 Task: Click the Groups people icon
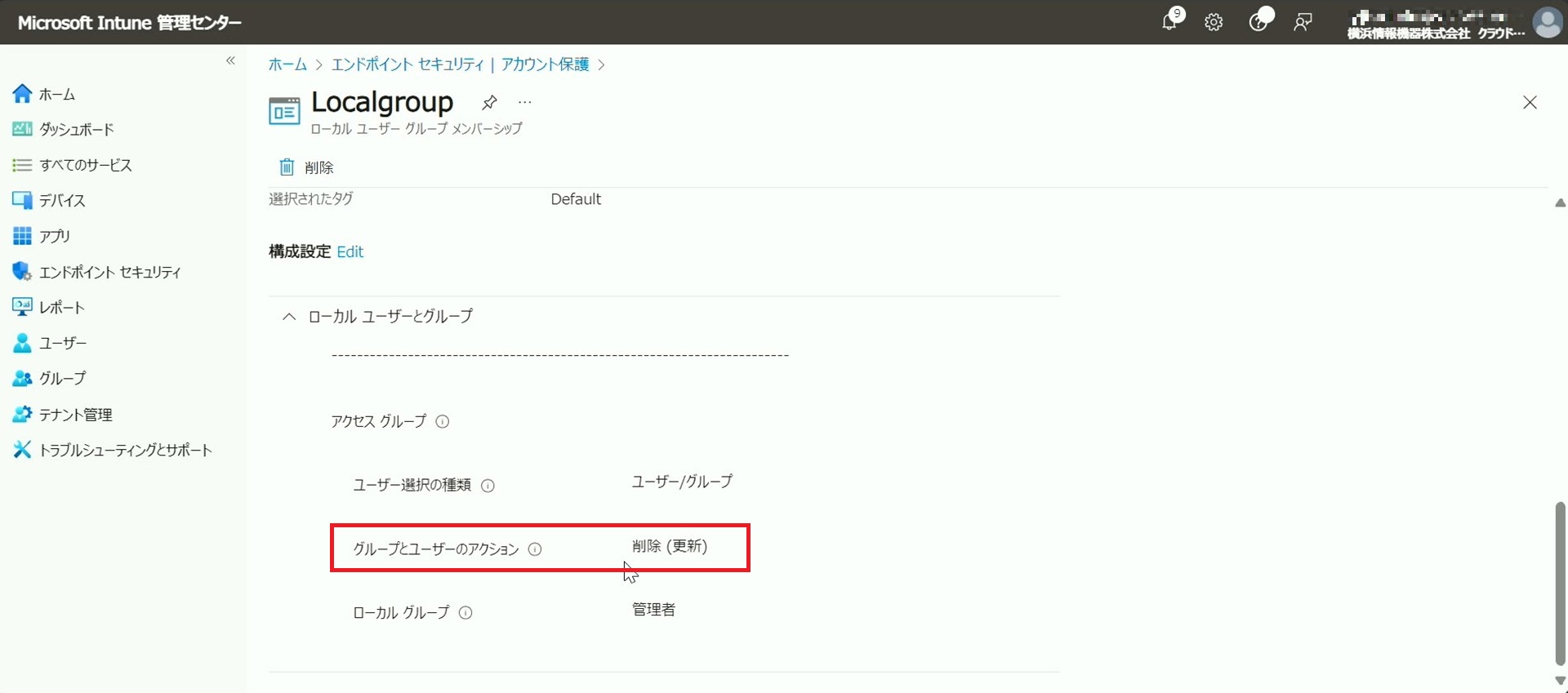coord(22,378)
